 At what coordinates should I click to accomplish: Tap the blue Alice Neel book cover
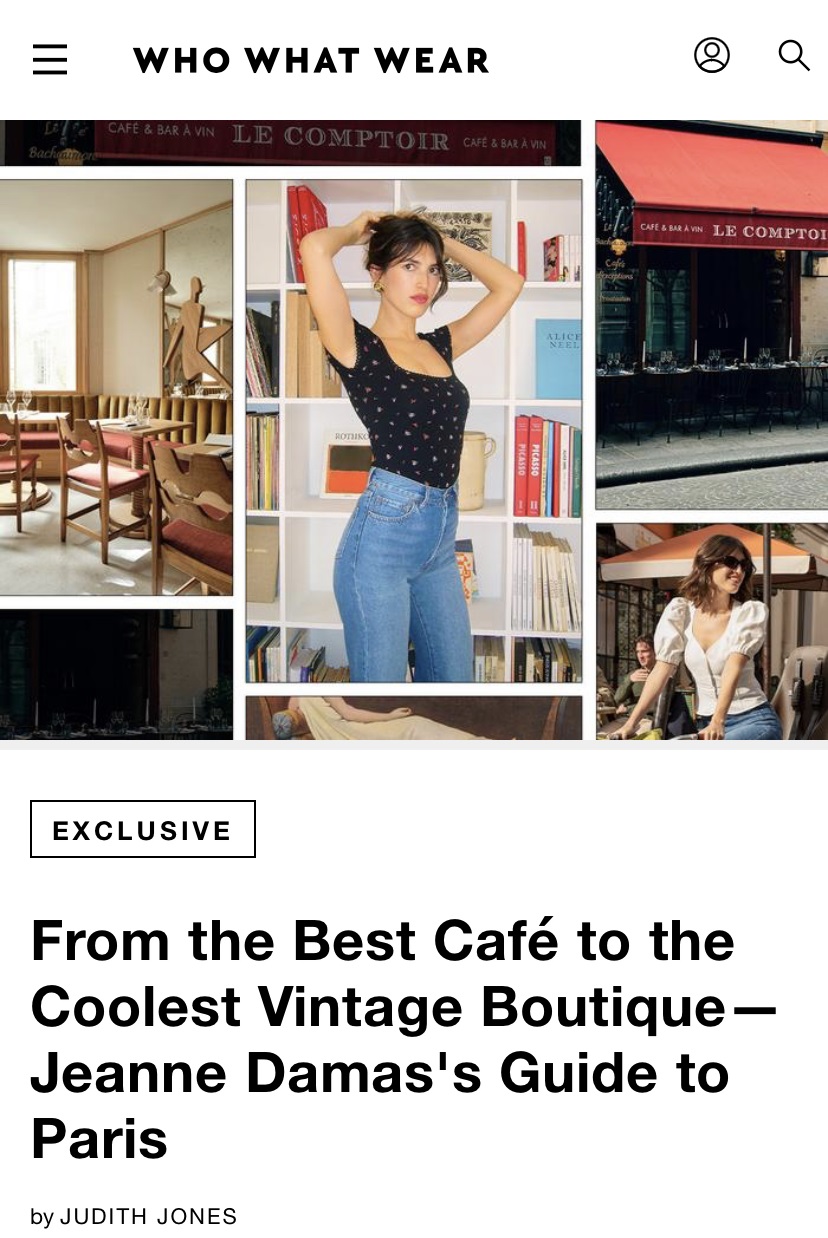coord(558,359)
